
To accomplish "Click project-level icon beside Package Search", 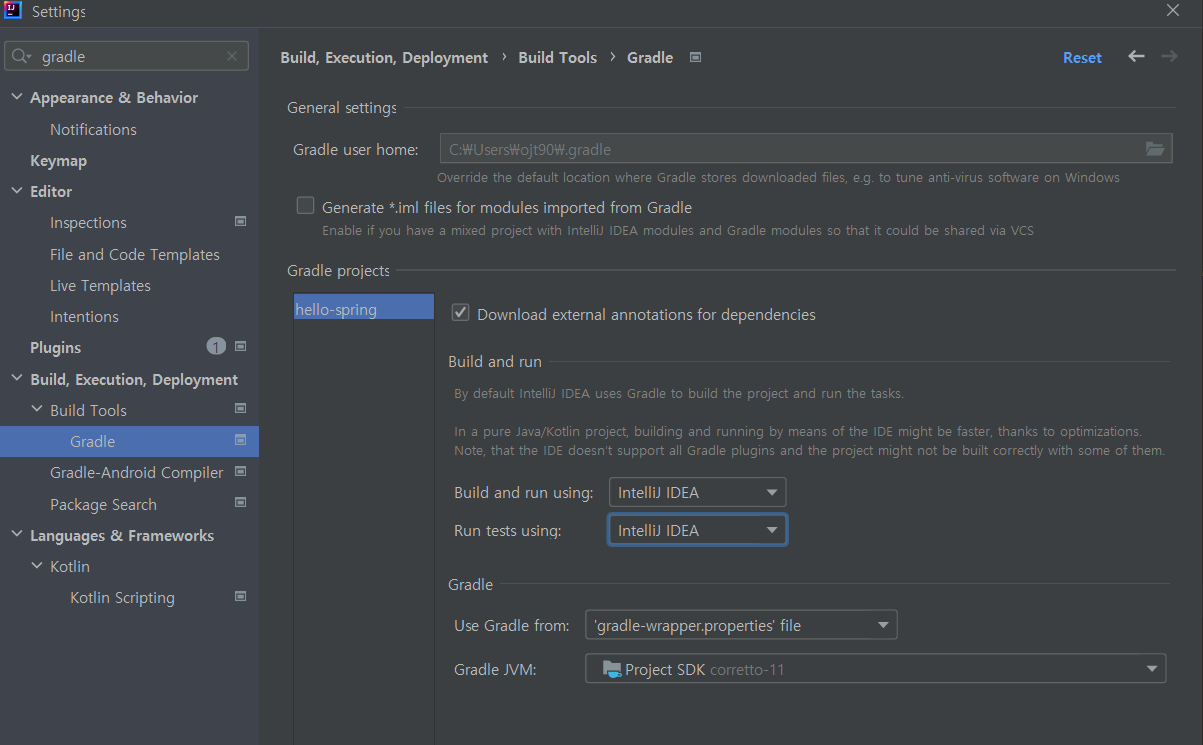I will point(240,503).
